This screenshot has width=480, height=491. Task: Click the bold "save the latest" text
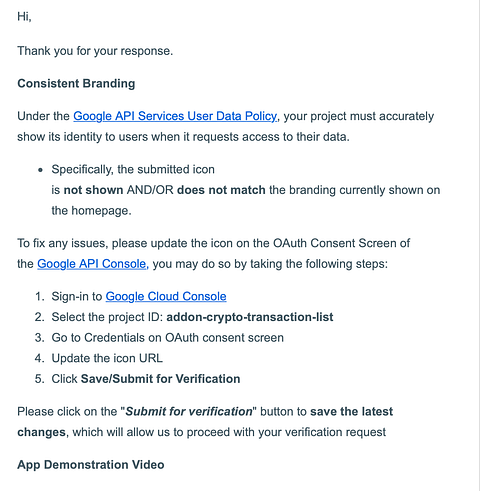tap(352, 411)
